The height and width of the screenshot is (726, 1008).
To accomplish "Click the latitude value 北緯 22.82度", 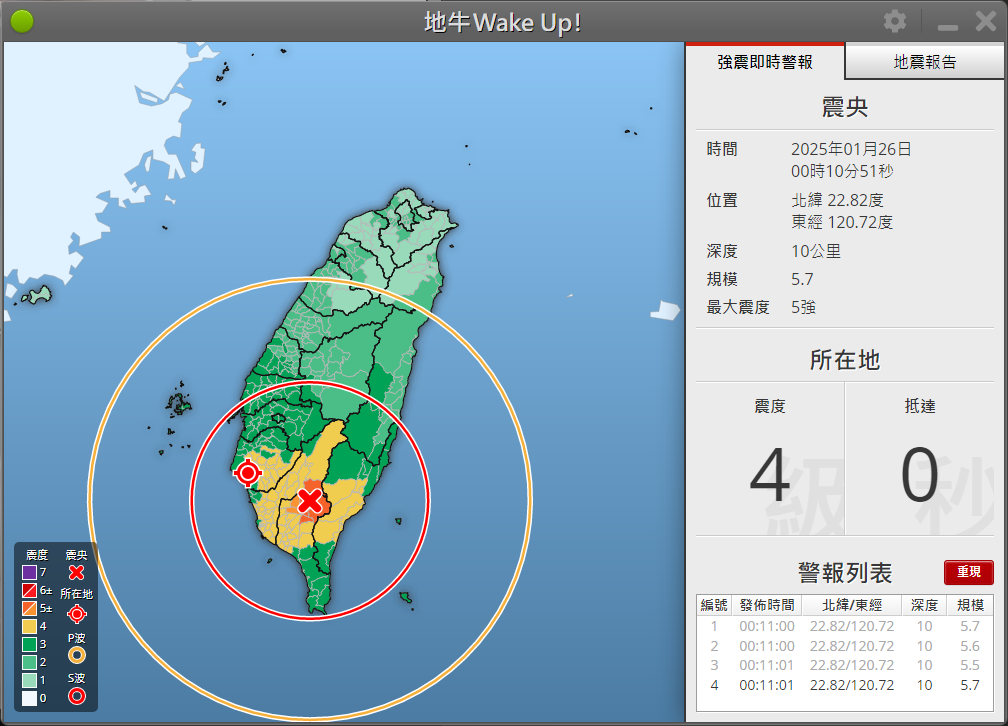I will [838, 200].
